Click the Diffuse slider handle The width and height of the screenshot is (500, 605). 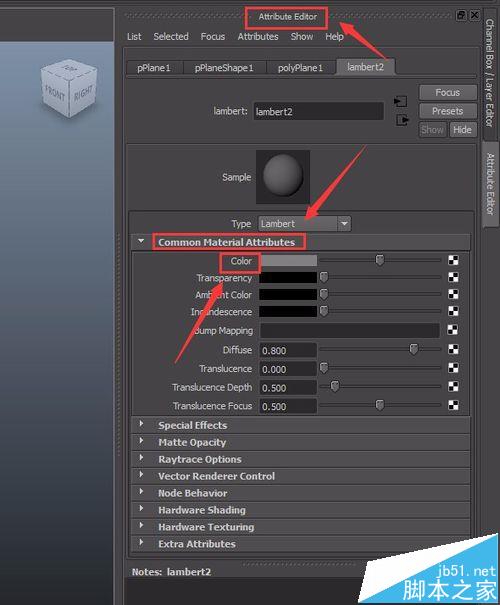[x=414, y=349]
